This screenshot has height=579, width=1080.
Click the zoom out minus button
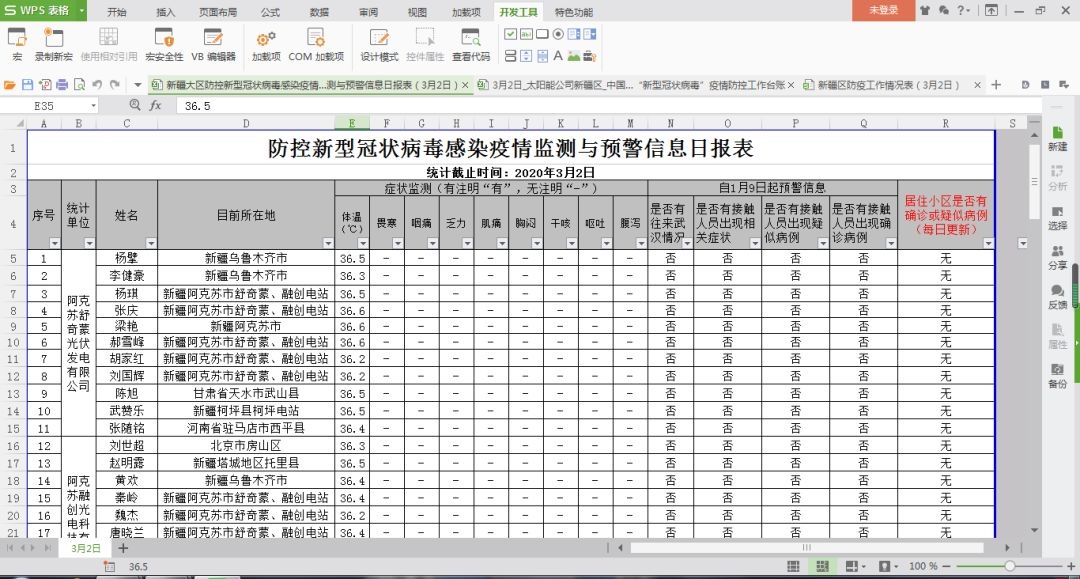point(947,566)
